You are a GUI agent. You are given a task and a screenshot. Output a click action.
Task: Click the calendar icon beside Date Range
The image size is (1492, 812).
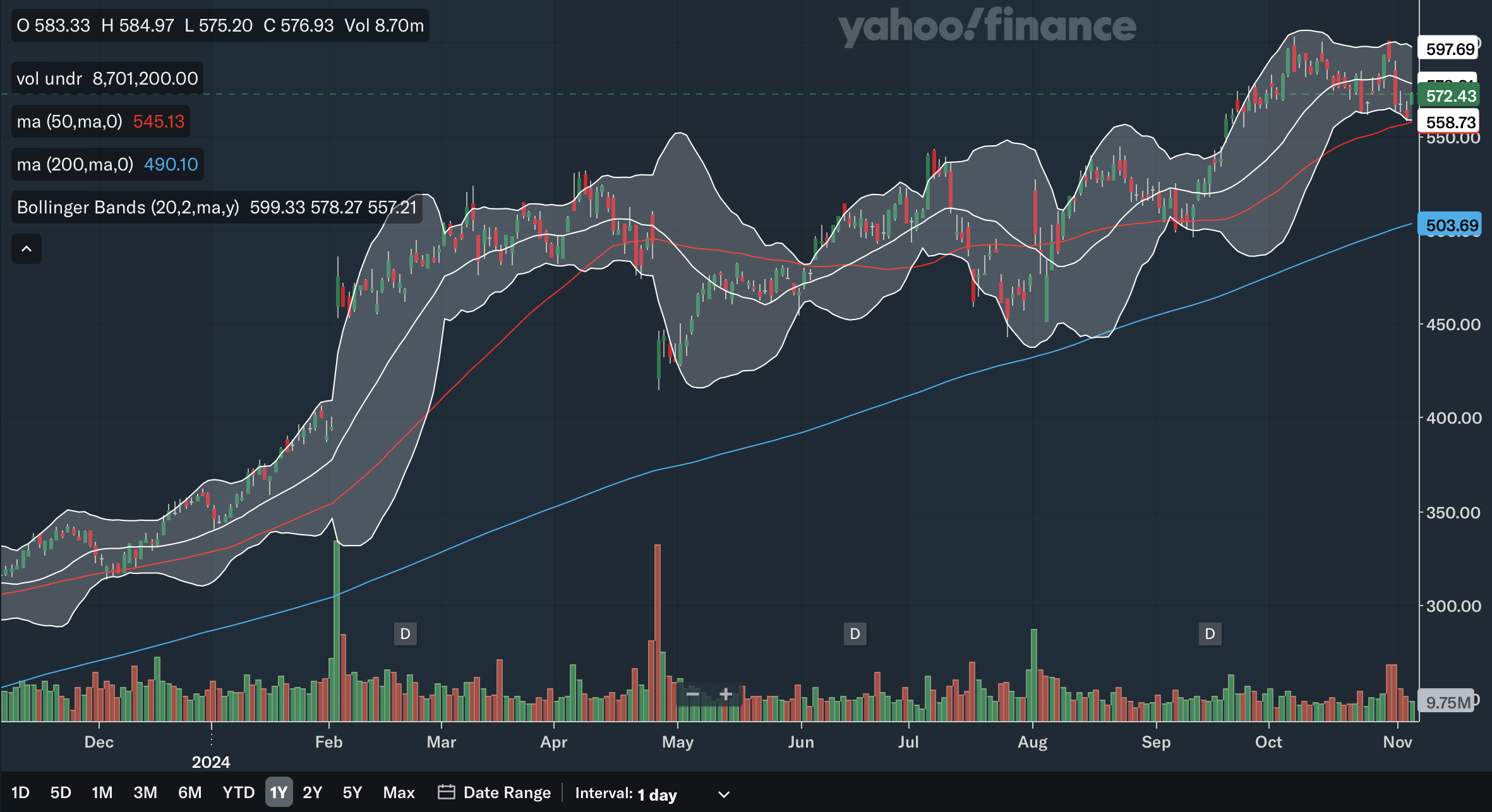(446, 792)
